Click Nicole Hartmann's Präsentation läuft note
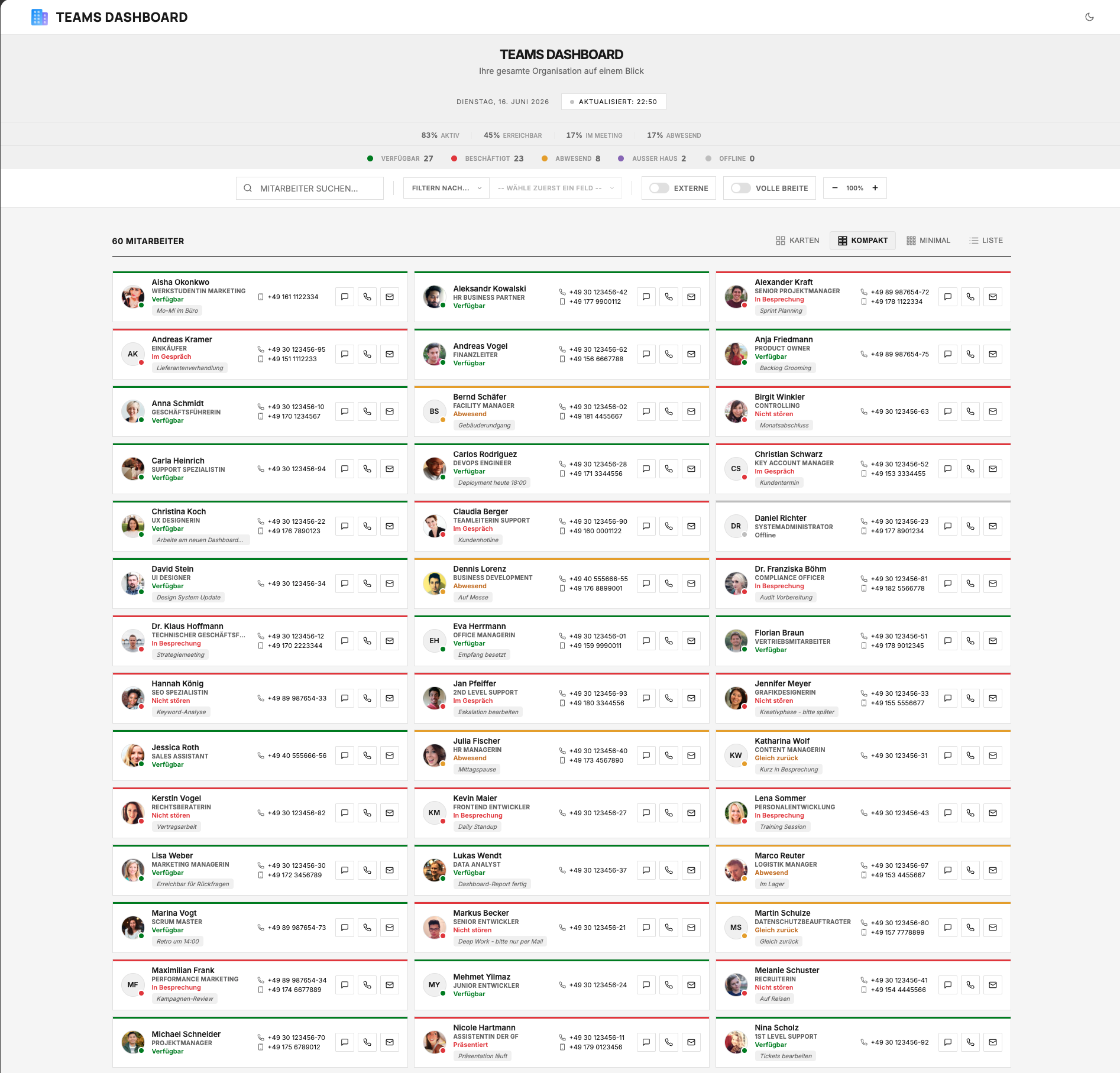Image resolution: width=1120 pixels, height=1073 pixels. [483, 1056]
